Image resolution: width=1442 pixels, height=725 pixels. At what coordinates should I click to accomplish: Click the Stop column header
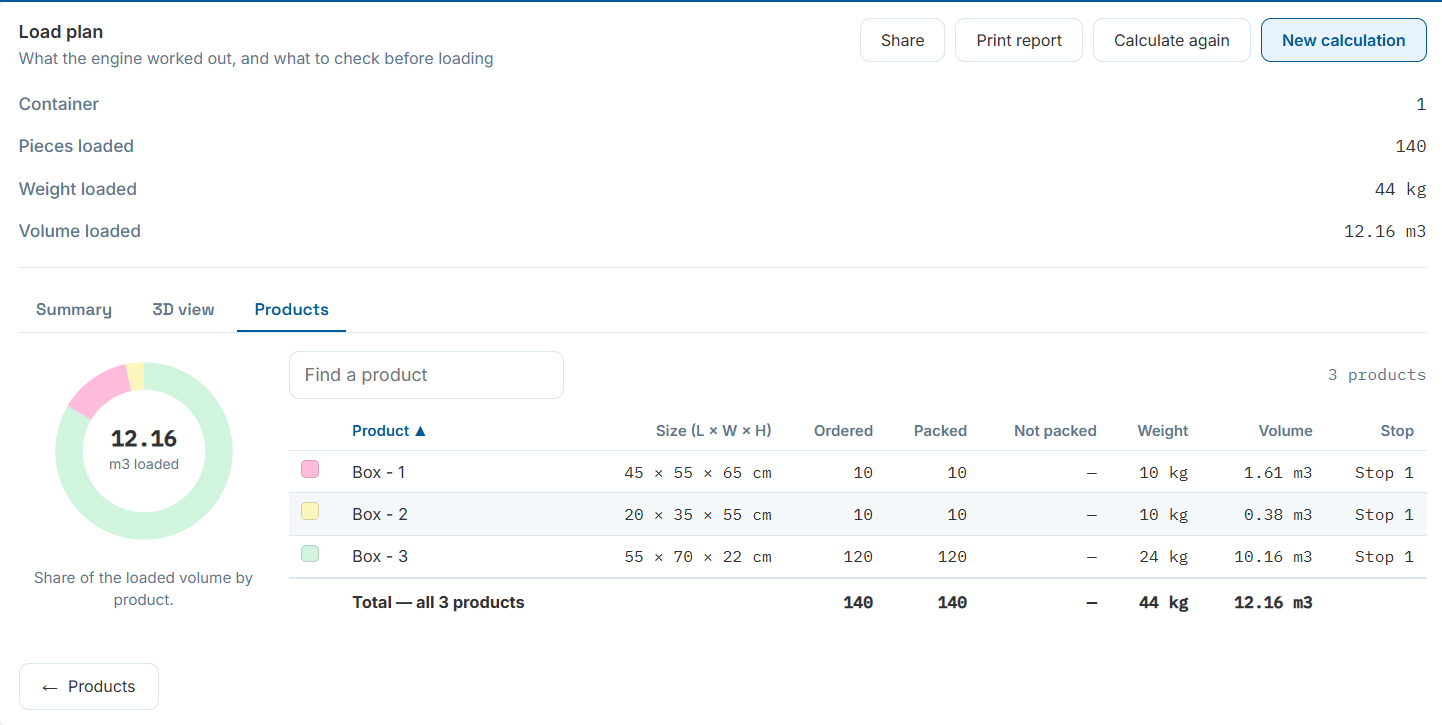[1397, 431]
